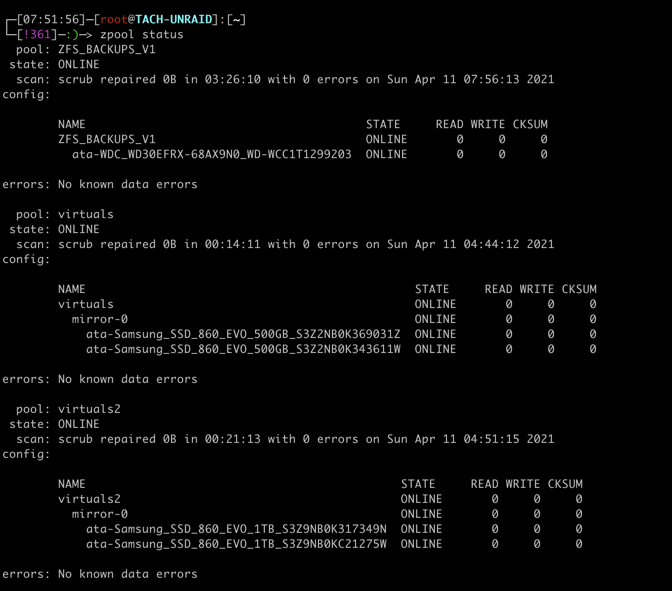Click the Samsung 500GB disk ending 369031Z
Image resolution: width=672 pixels, height=591 pixels.
click(x=243, y=334)
